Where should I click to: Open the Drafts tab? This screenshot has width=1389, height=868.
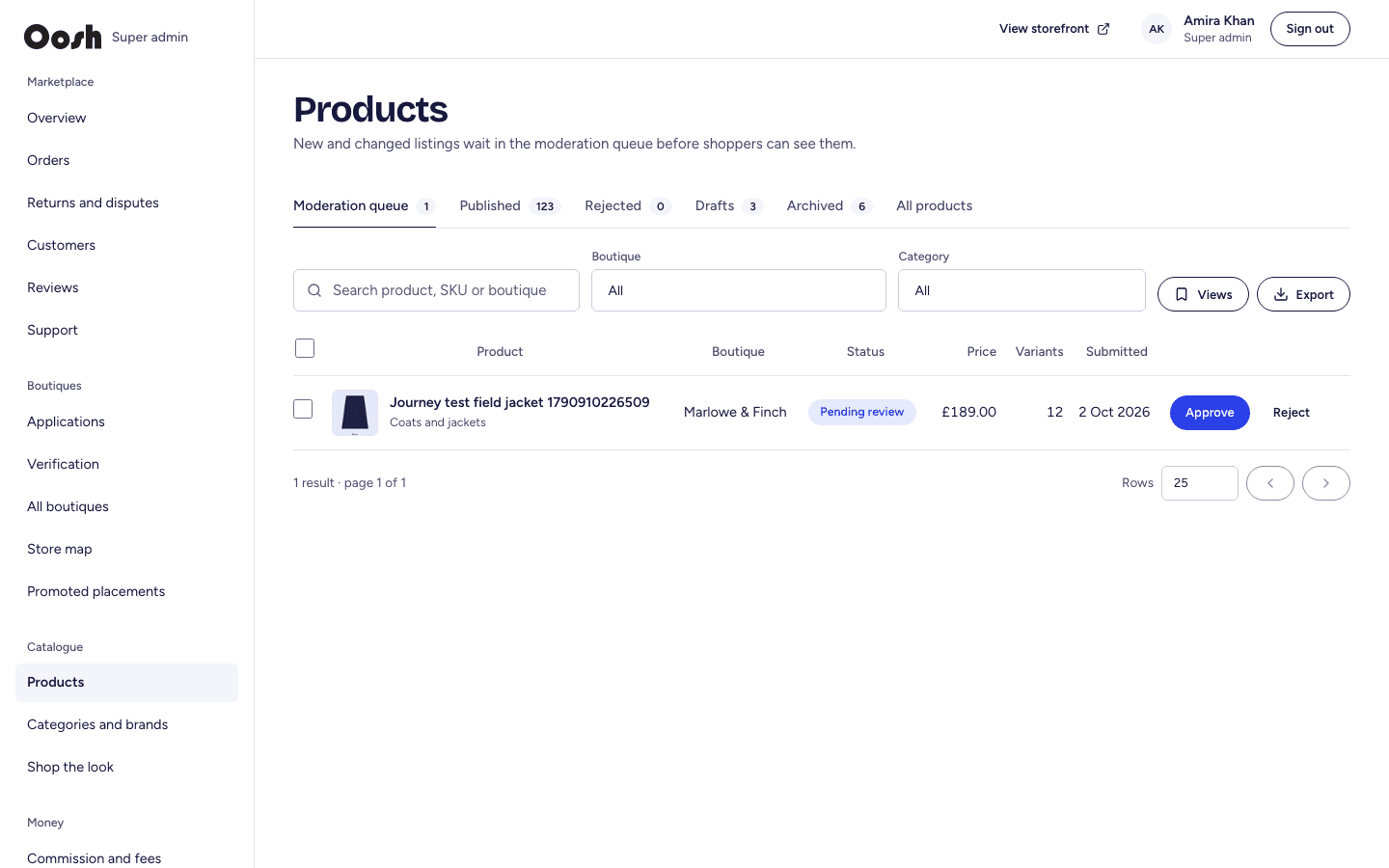click(729, 205)
